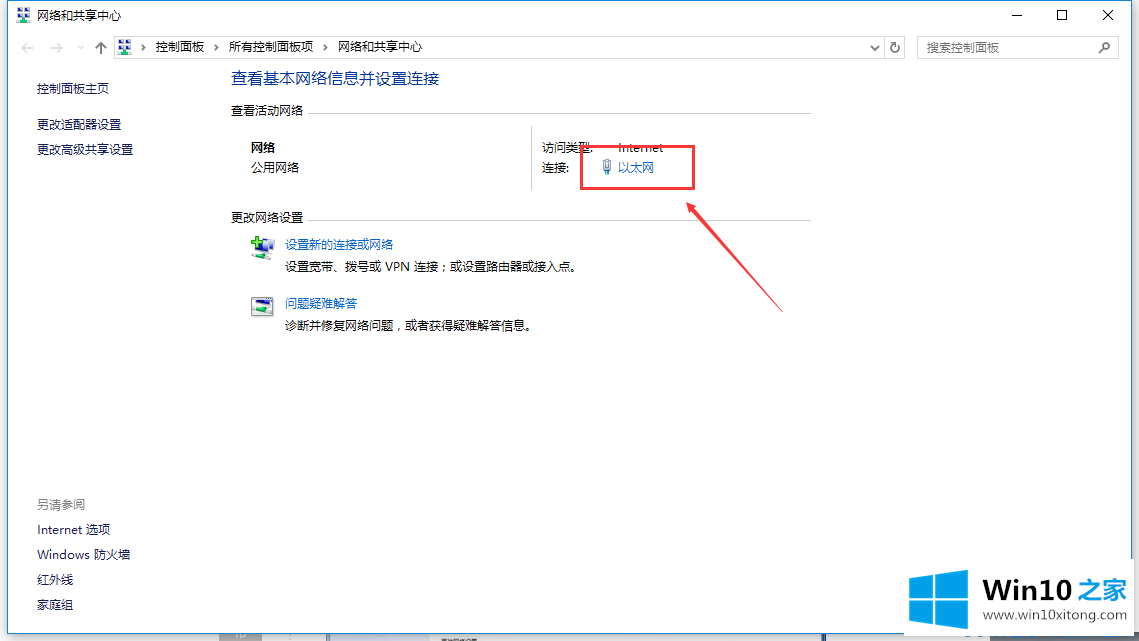The image size is (1139, 641).
Task: Go up one level with up arrow
Action: pyautogui.click(x=100, y=47)
